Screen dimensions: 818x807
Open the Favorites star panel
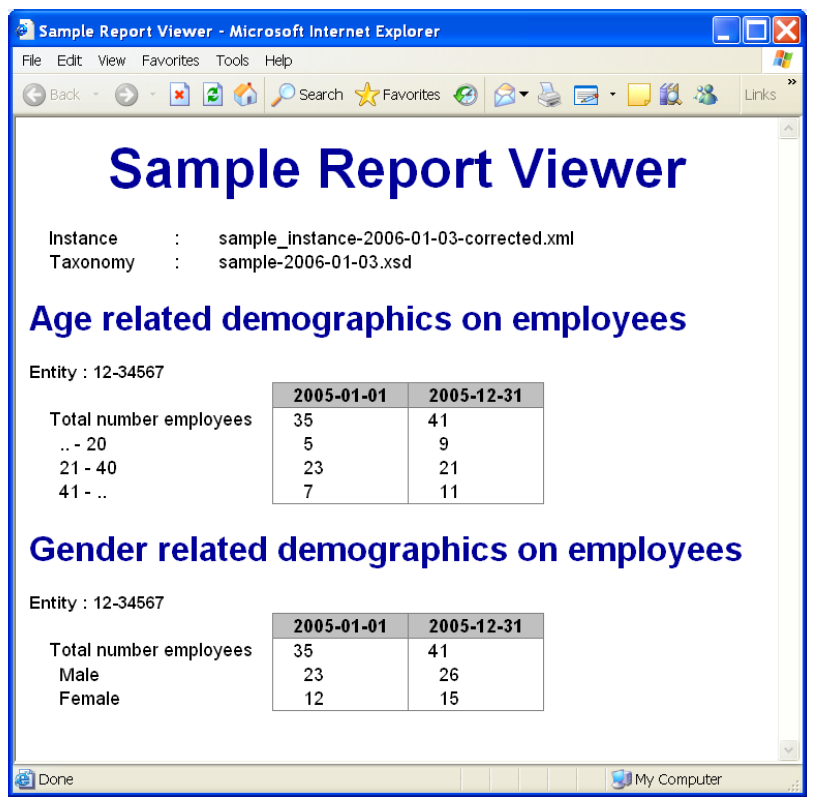[x=398, y=95]
